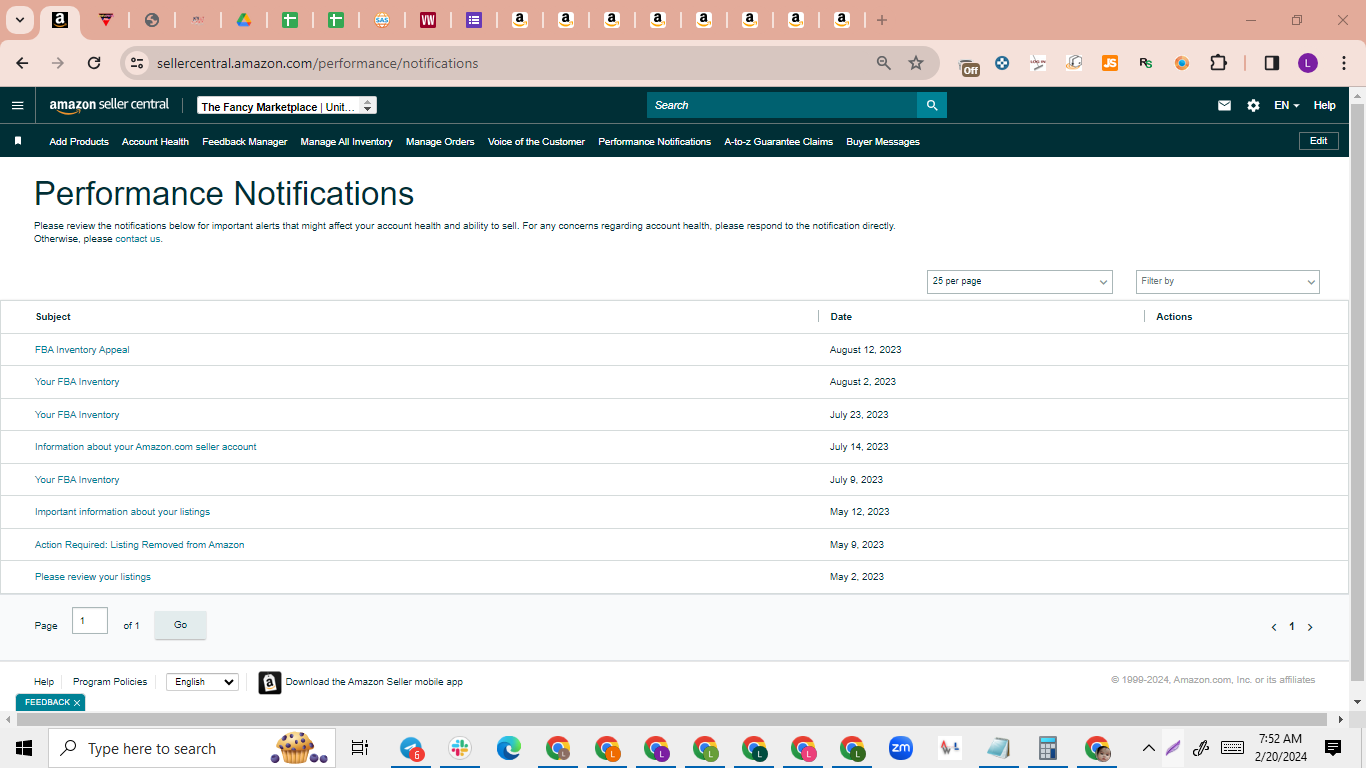
Task: Open the purple L profile avatar
Action: (x=1308, y=63)
